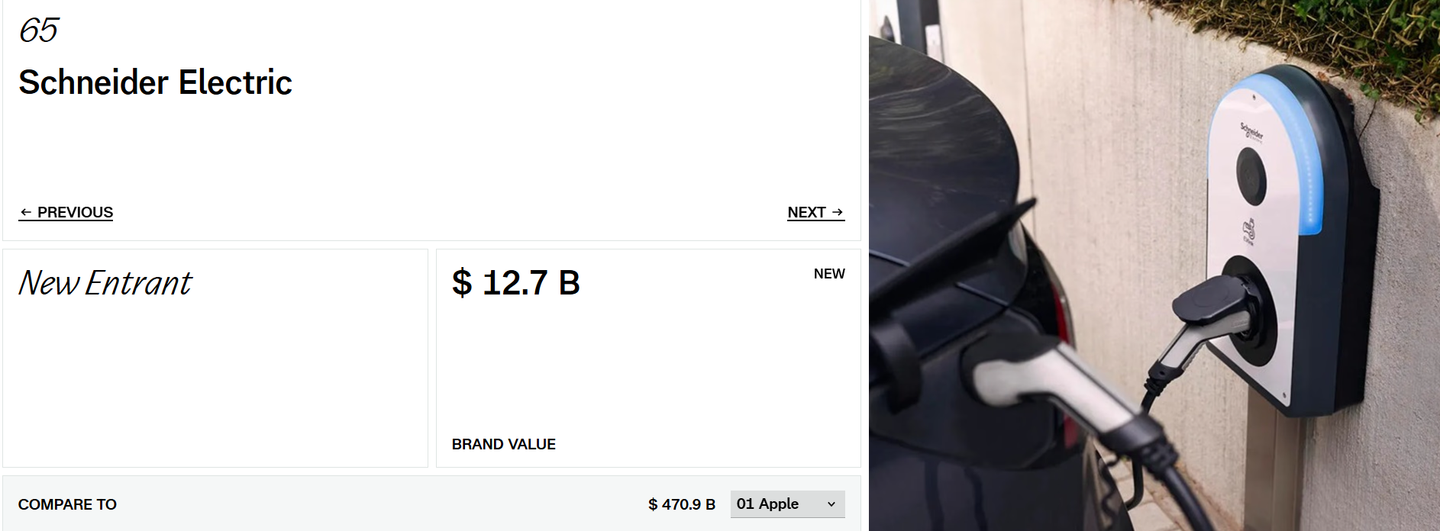Click the round sensor on charger front
Screen dimensions: 1440x531
1251,176
